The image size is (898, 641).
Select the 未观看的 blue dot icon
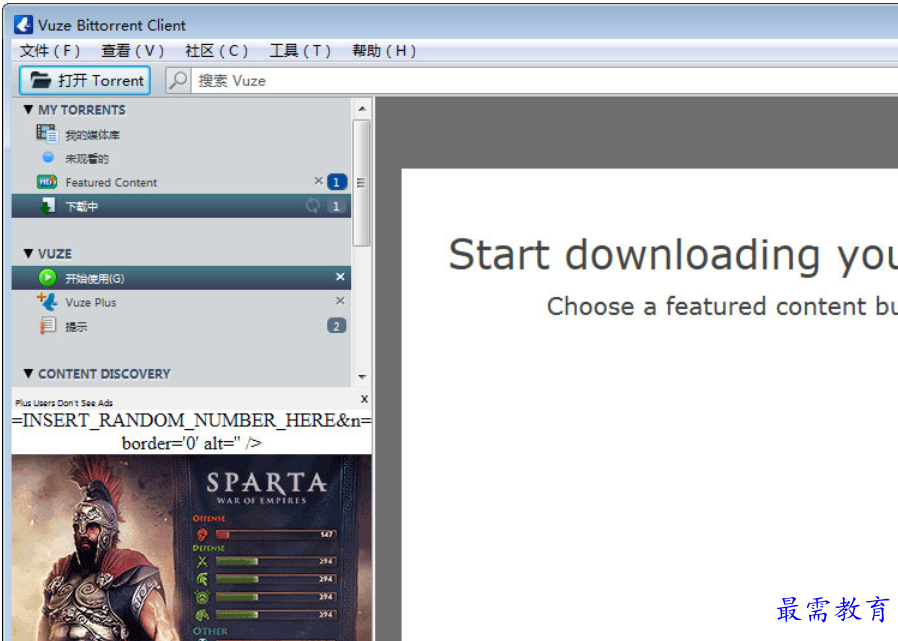[48, 157]
